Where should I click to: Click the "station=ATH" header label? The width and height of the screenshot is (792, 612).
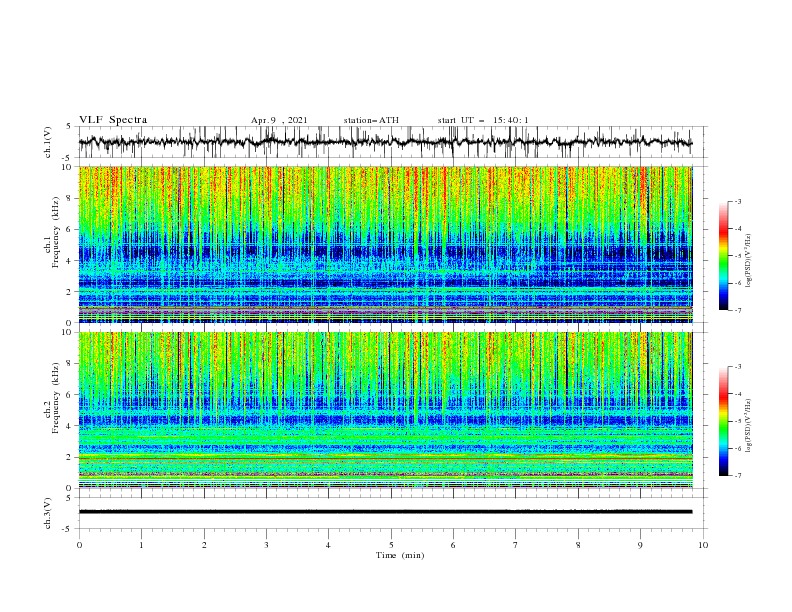[371, 120]
